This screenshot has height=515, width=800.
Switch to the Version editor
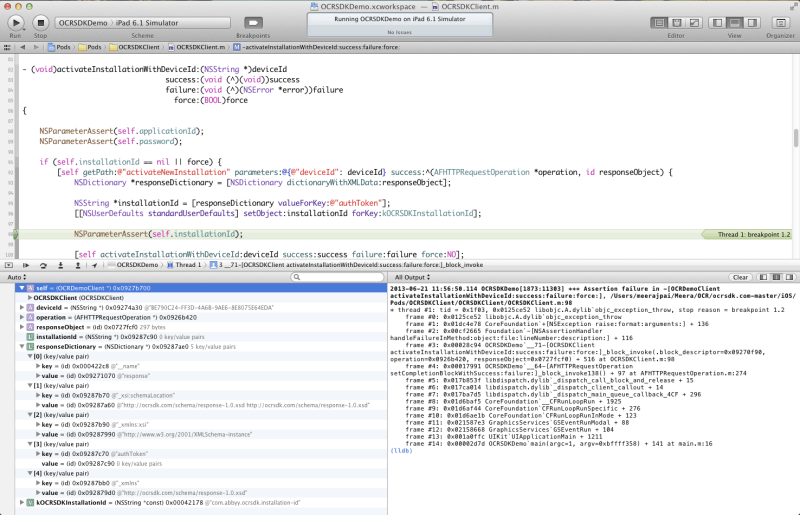694,23
